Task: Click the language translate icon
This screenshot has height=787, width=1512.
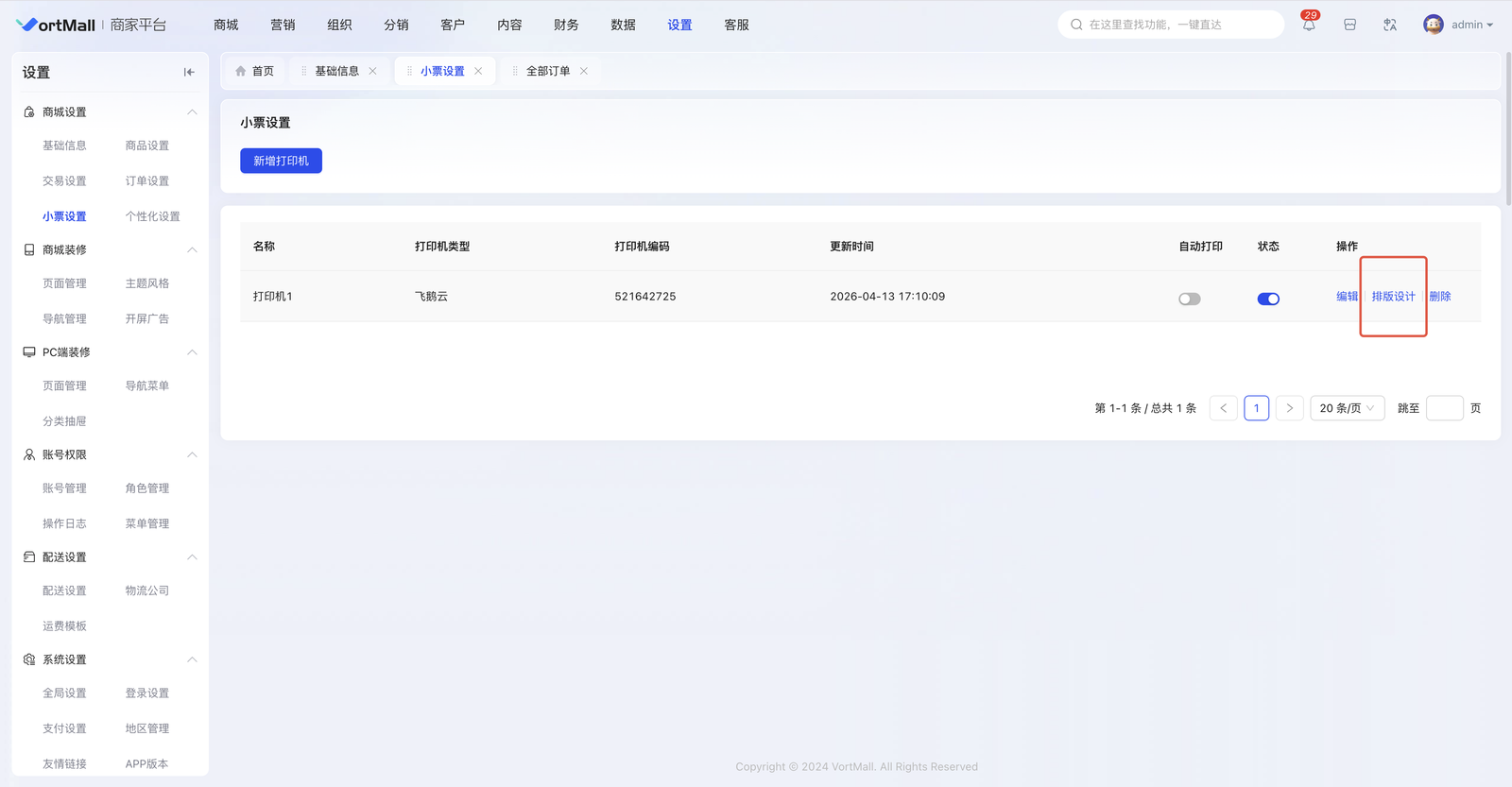Action: (x=1390, y=26)
